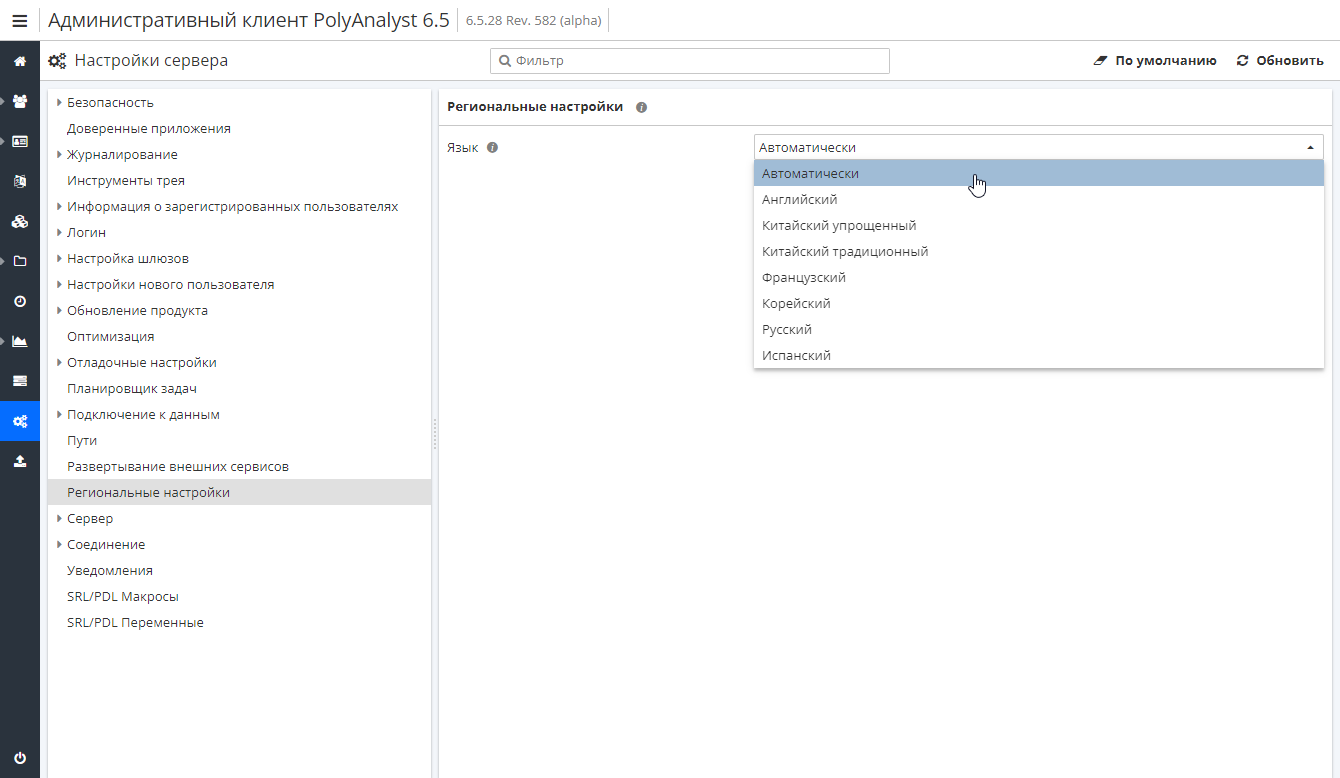Open the translation documents icon in sidebar

[20, 181]
